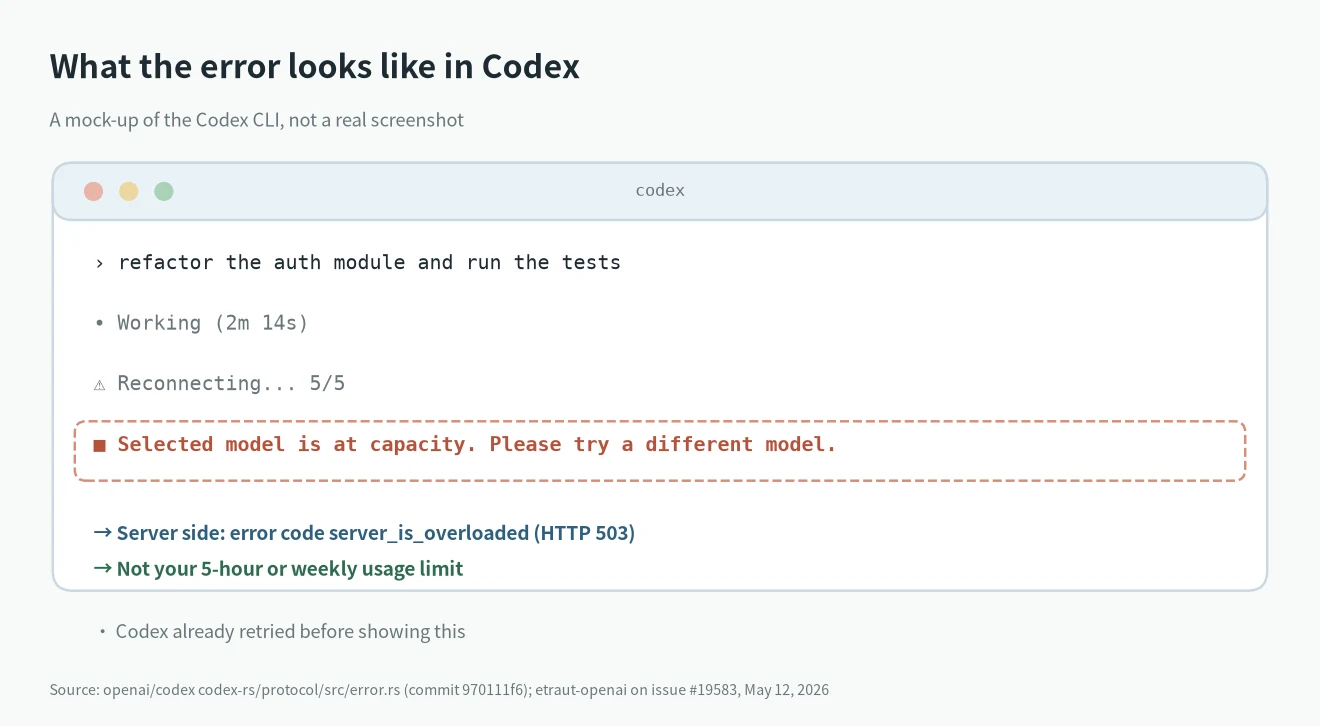Click the "›" prompt chevron in the terminal

99,263
